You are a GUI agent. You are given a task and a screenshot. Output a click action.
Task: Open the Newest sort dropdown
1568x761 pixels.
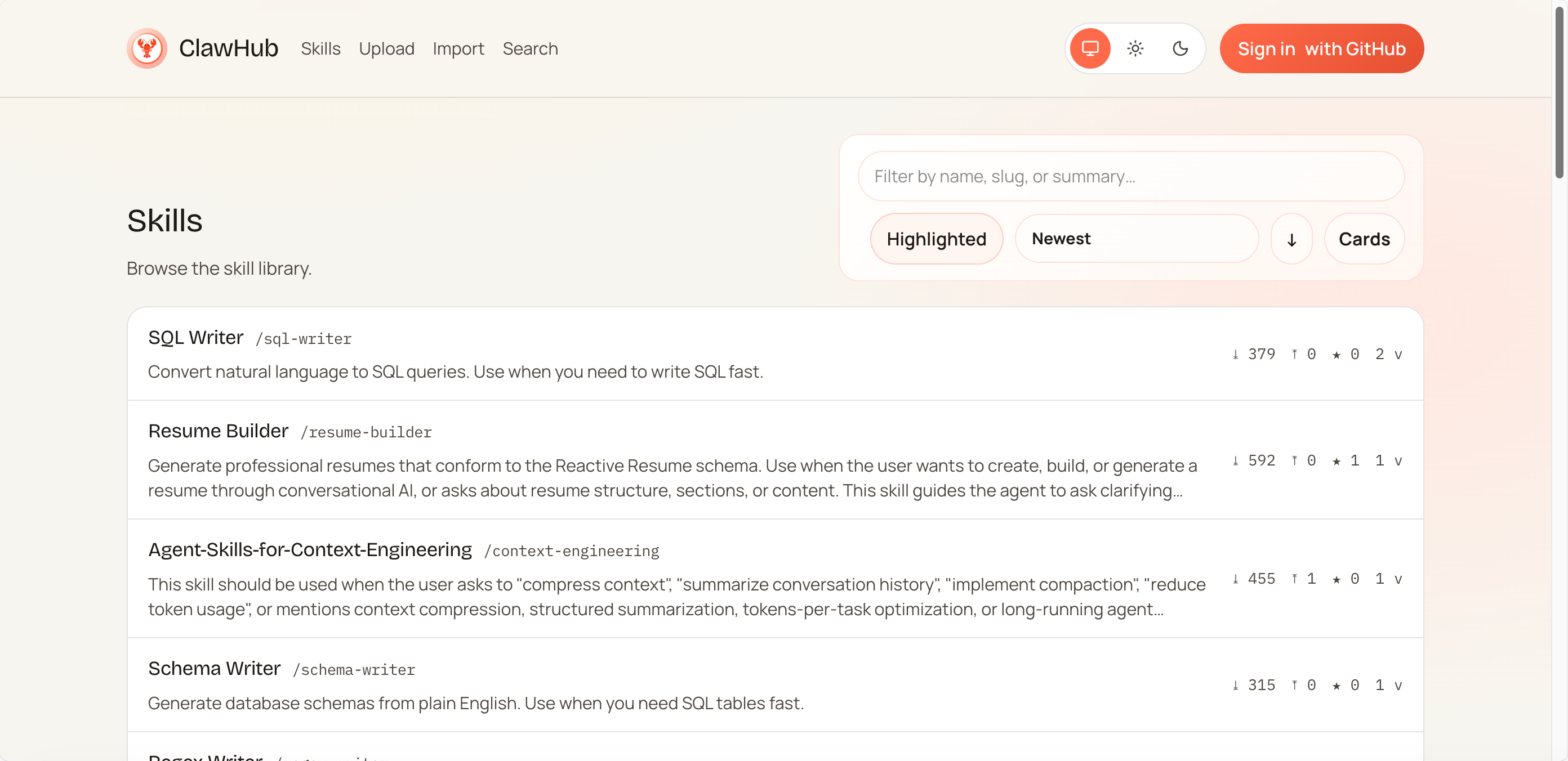click(x=1136, y=239)
